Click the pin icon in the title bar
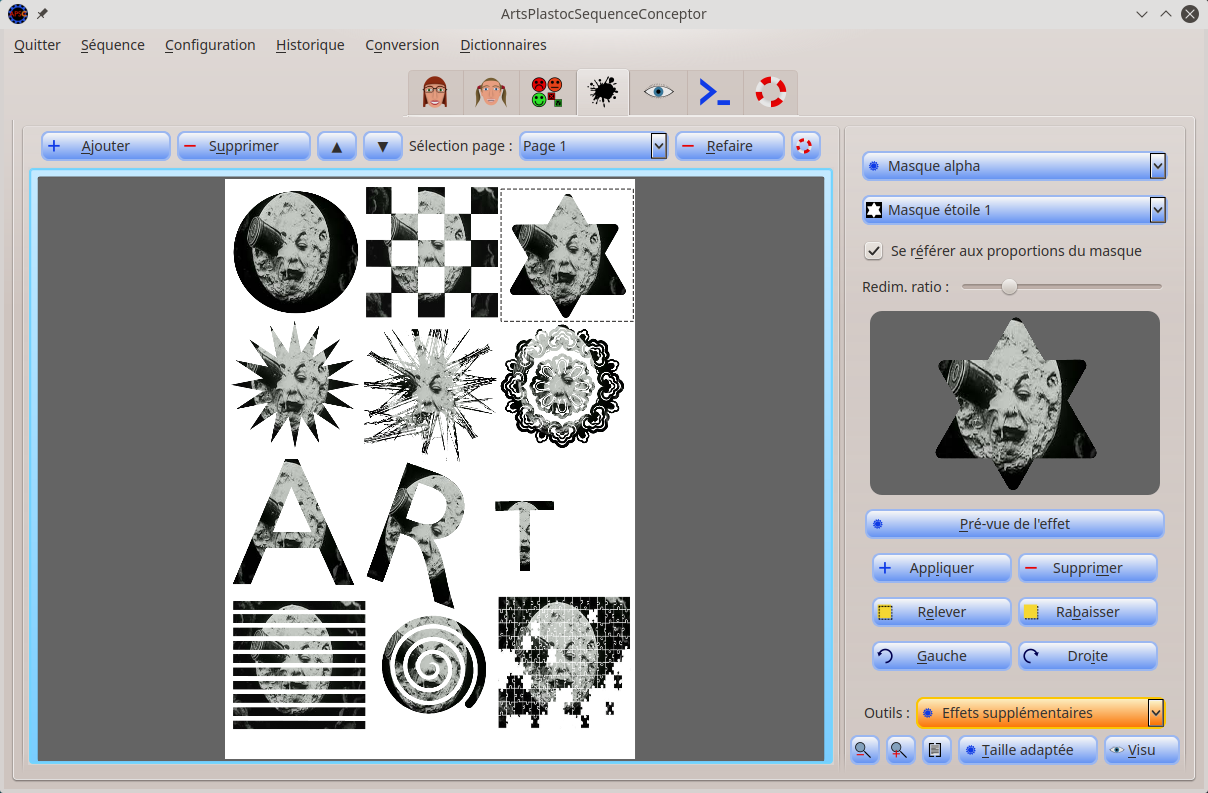This screenshot has width=1208, height=793. tap(42, 14)
